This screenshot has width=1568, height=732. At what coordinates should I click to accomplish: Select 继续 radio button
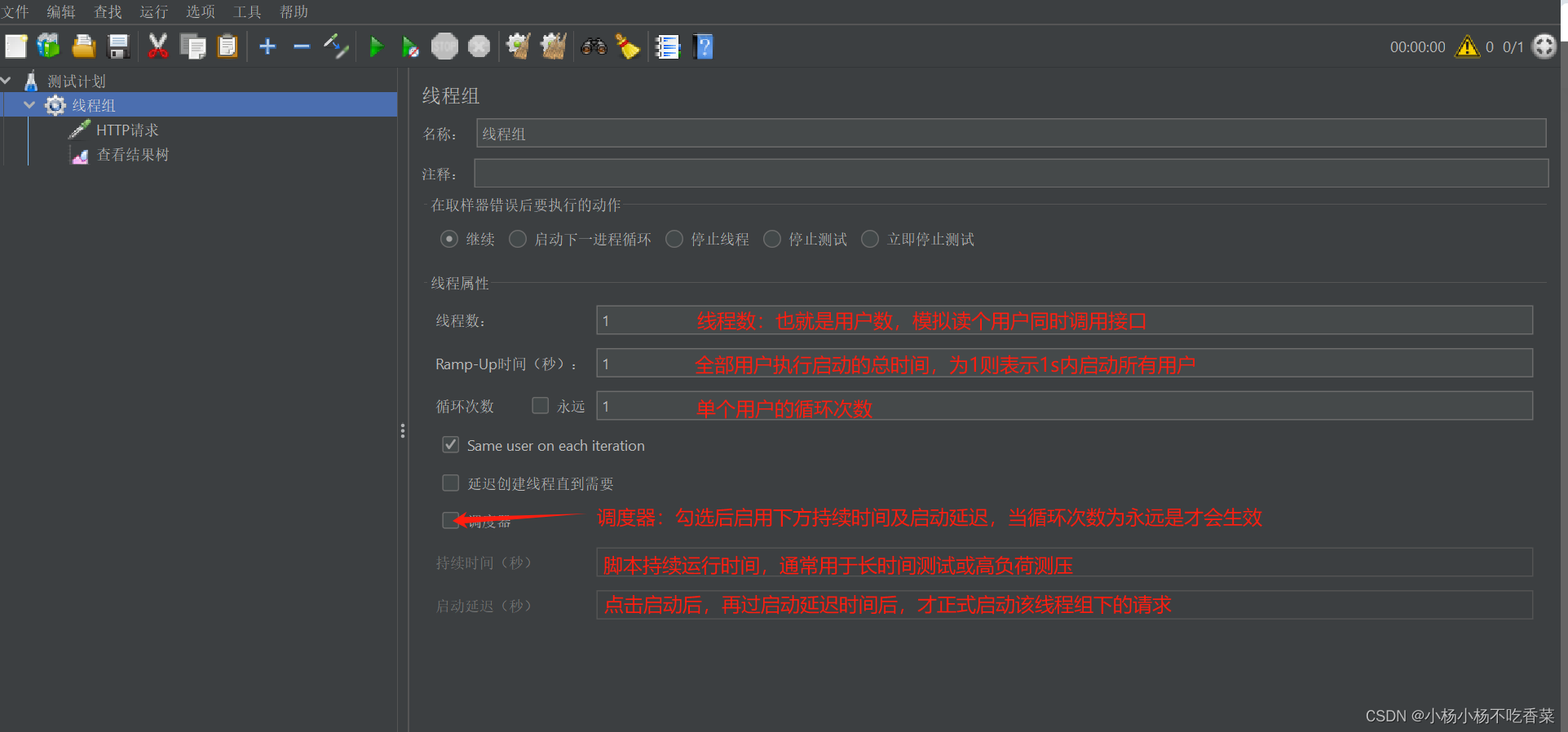448,239
